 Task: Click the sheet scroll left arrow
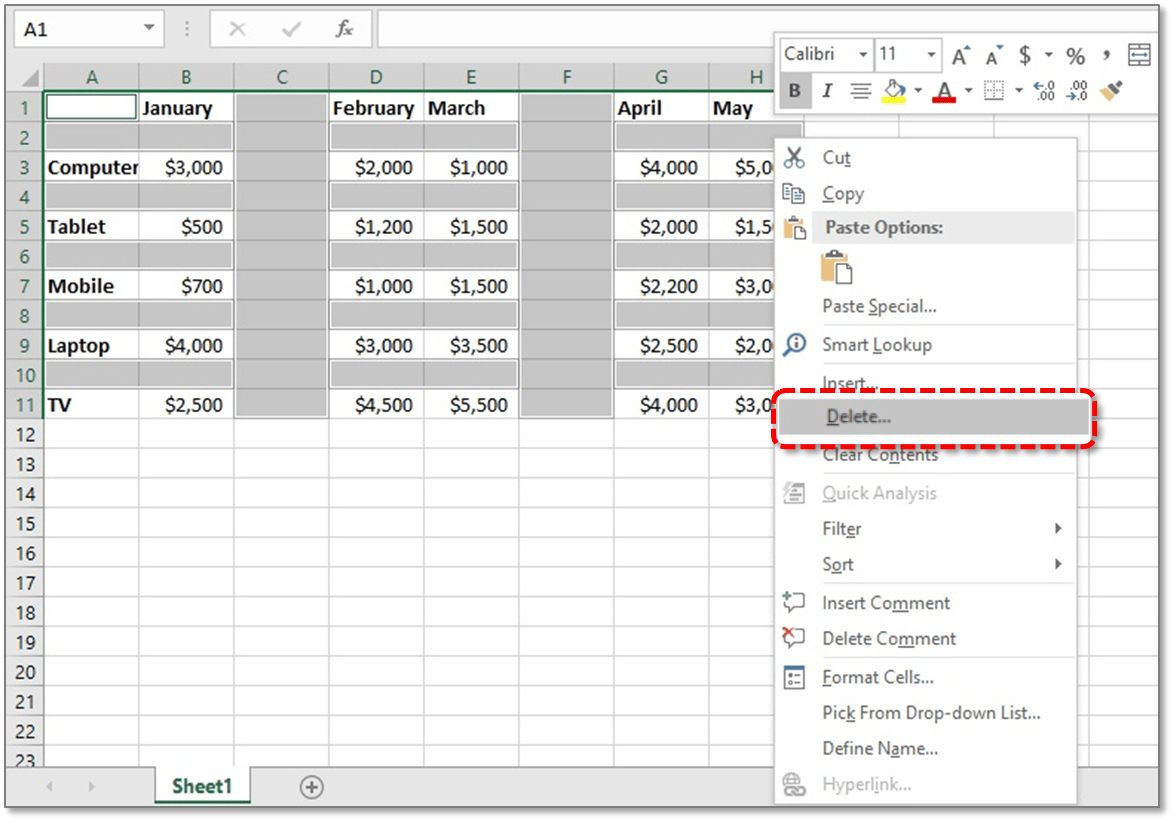coord(49,787)
